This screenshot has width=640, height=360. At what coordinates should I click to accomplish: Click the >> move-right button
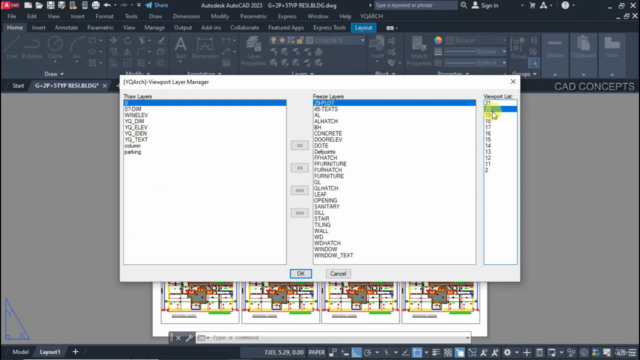[x=300, y=168]
